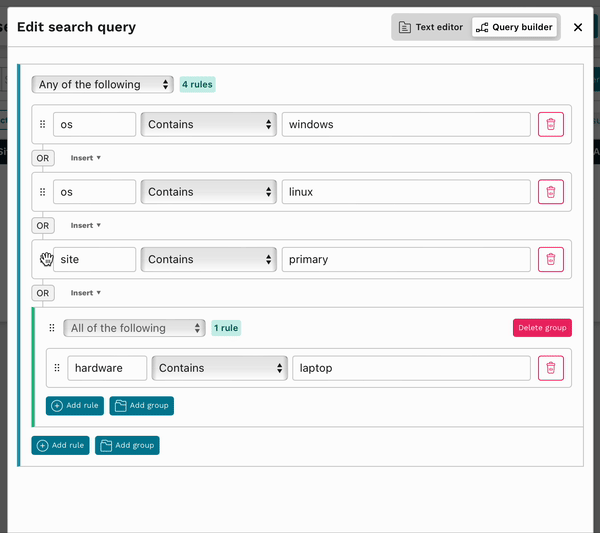Open Contains operator dropdown for linux rule

point(209,192)
